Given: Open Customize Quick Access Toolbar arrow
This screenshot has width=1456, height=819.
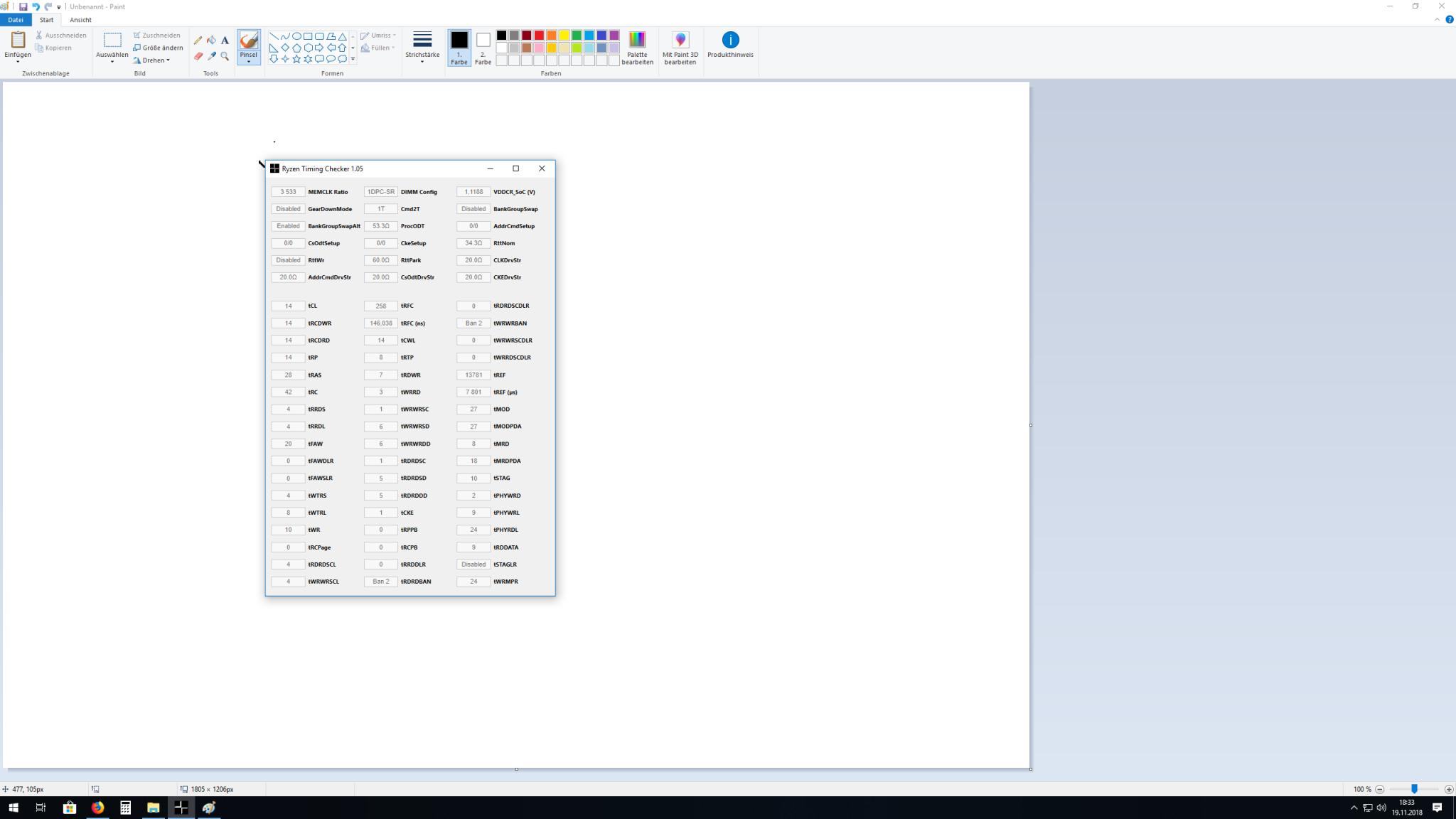Looking at the screenshot, I should [x=59, y=7].
